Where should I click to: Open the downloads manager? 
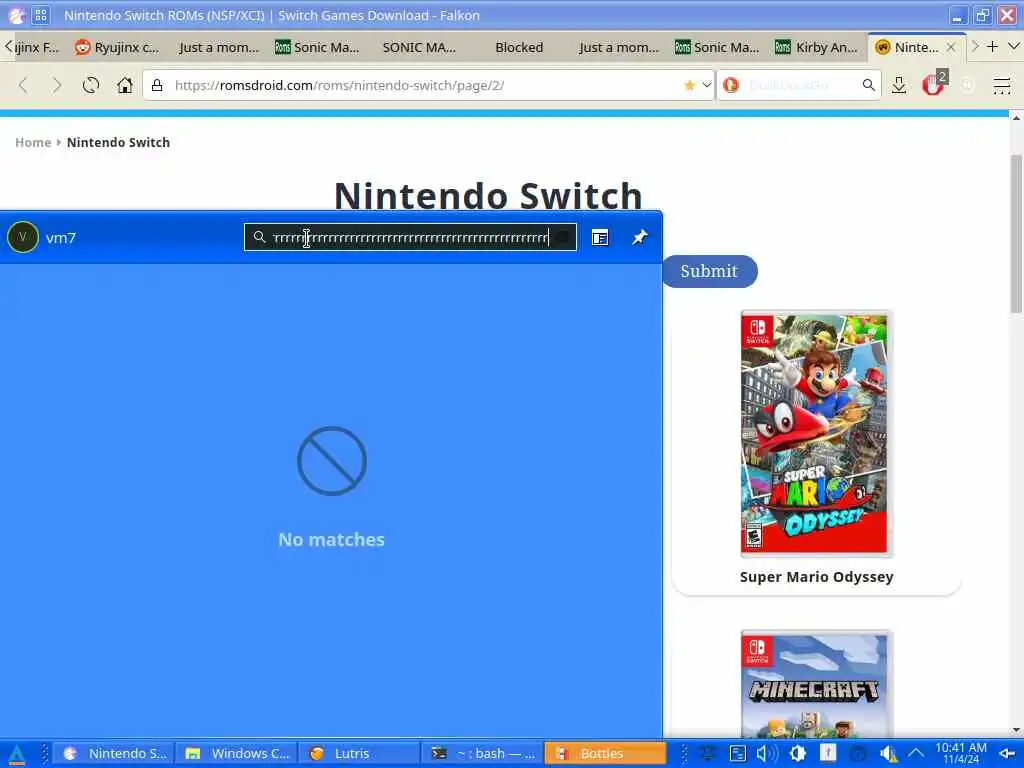pos(899,85)
